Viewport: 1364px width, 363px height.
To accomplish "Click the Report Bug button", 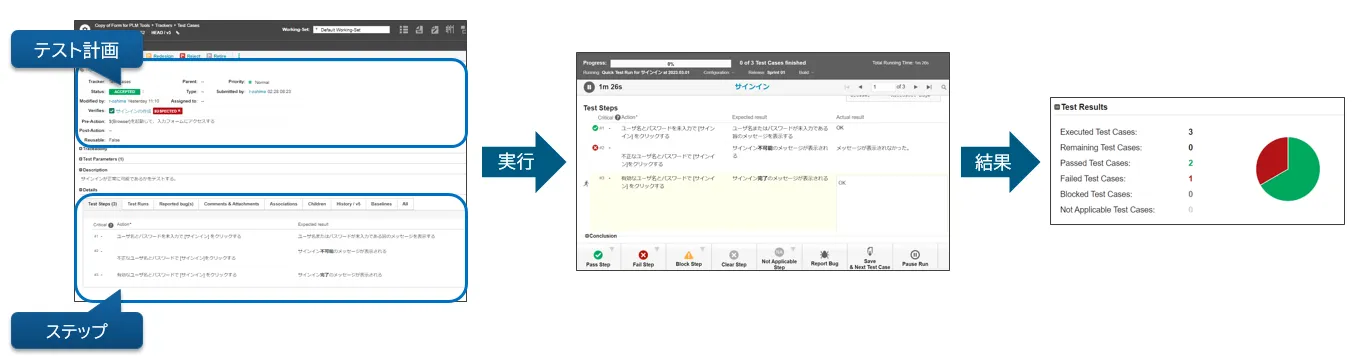I will click(x=824, y=258).
